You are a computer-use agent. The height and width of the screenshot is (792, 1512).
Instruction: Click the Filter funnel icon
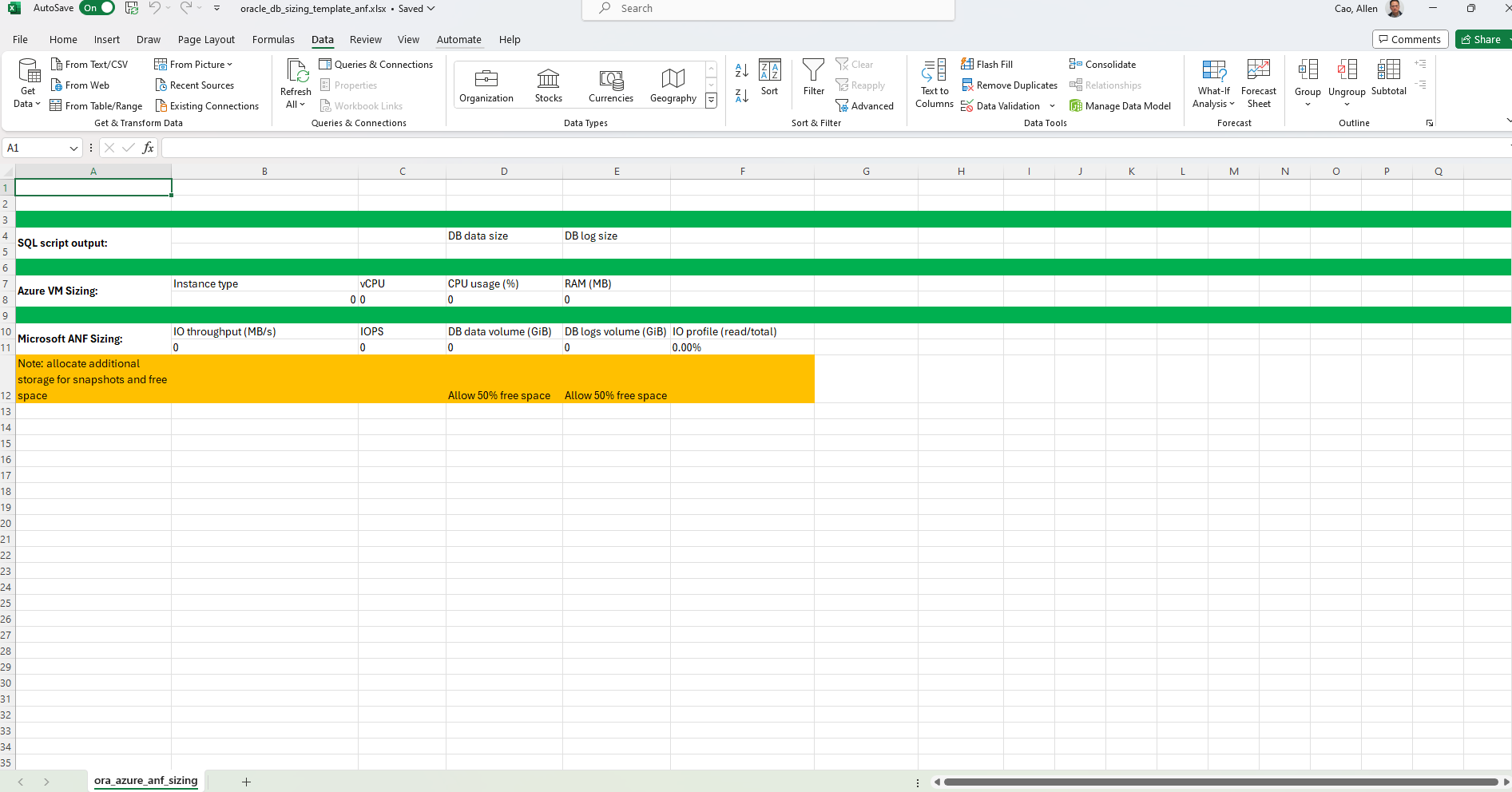[x=813, y=71]
